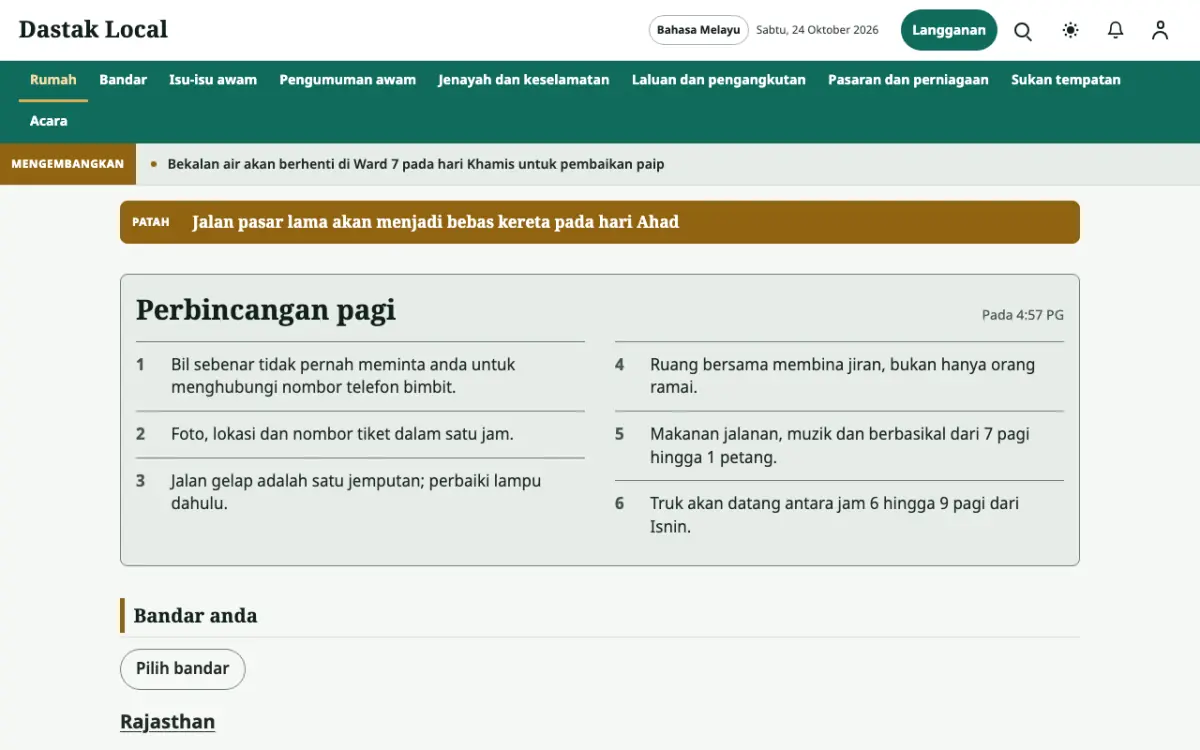Click the PATAH breaking label
The image size is (1200, 750).
pyautogui.click(x=151, y=222)
